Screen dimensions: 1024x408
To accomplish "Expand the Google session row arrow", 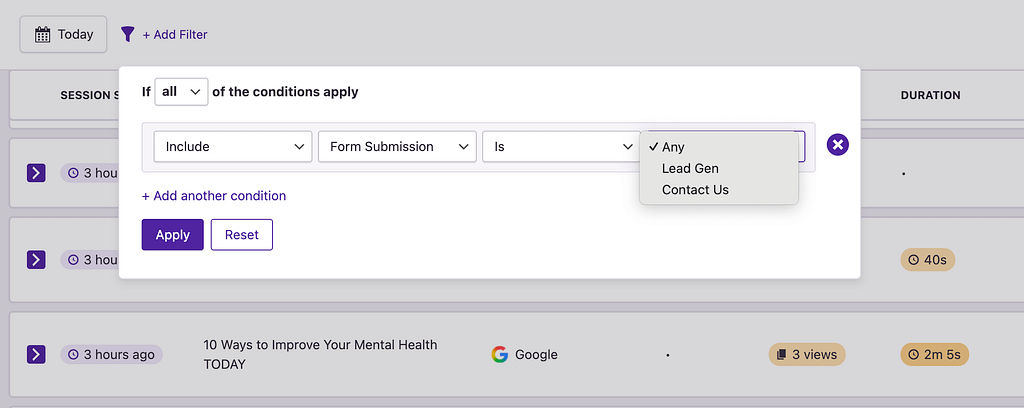I will [36, 354].
